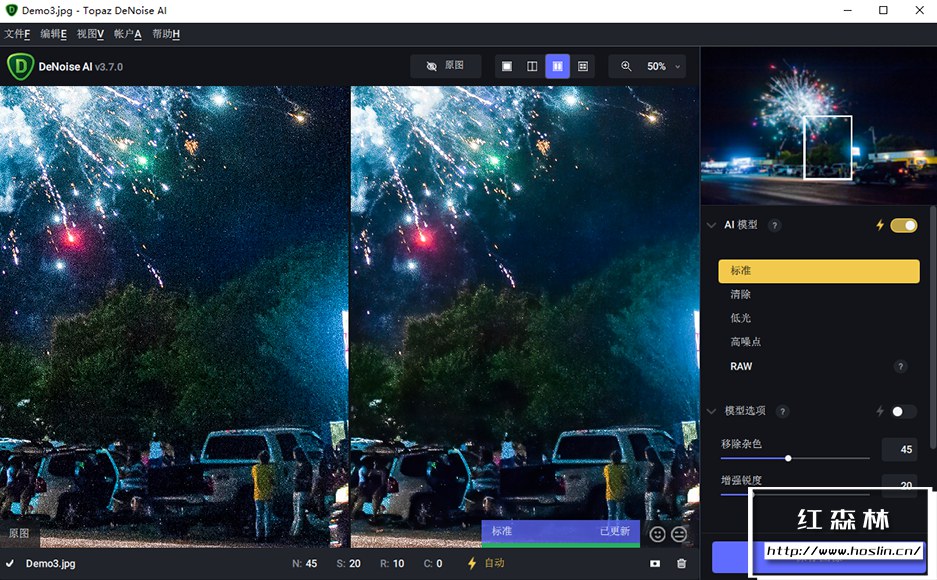
Task: Toggle the 原图 original view button
Action: pyautogui.click(x=446, y=66)
